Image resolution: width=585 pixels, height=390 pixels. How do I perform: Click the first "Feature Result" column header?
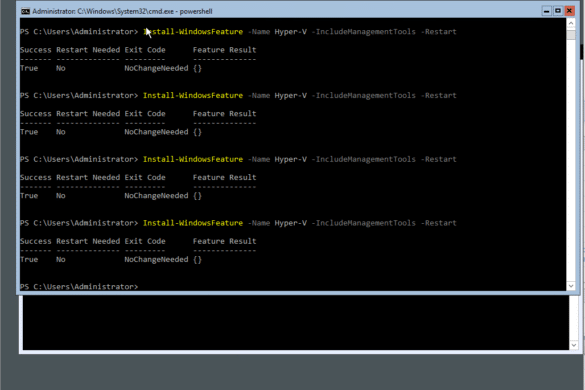[x=225, y=50]
